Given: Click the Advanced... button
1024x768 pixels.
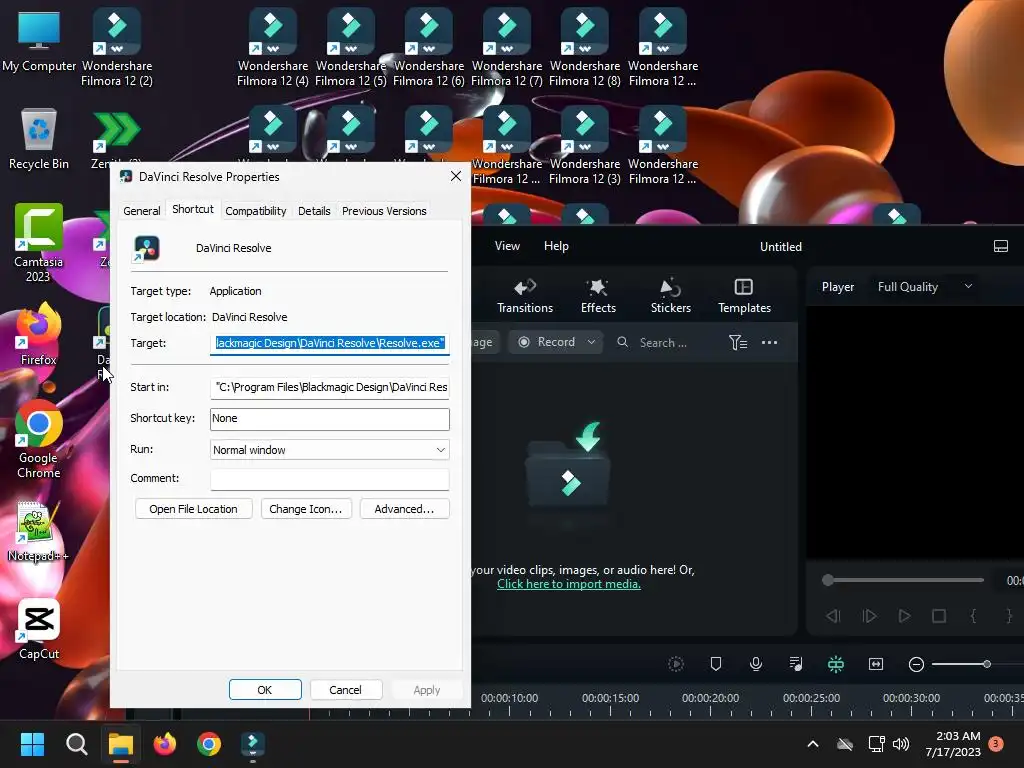Looking at the screenshot, I should 404,509.
